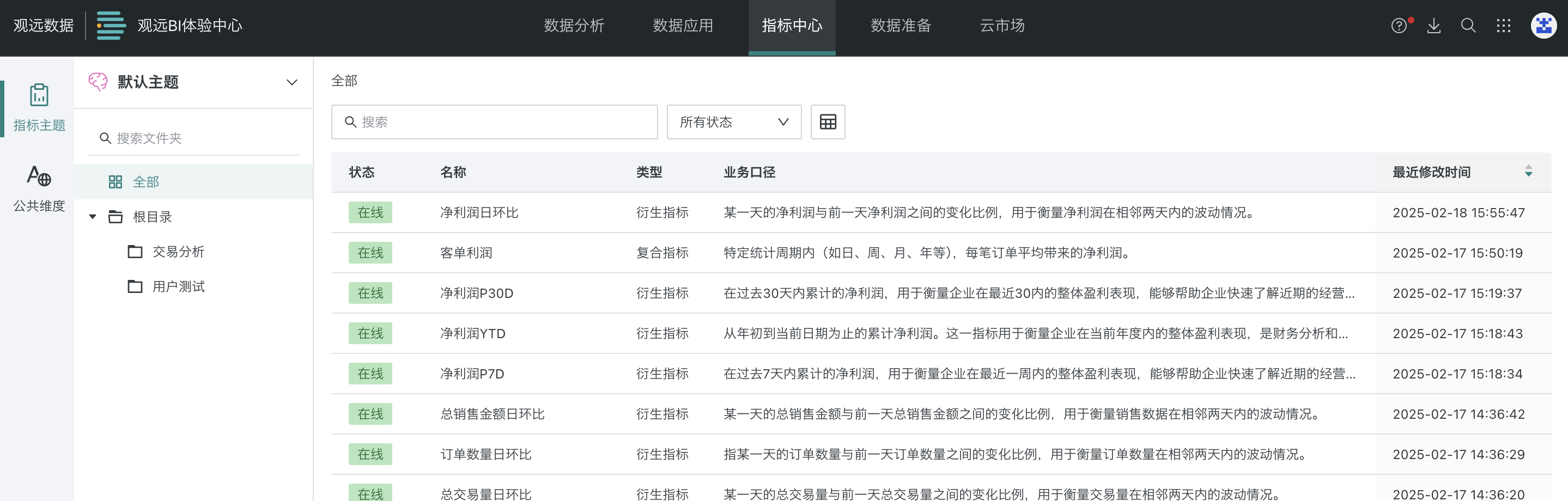Click 在线 badge for 客单利润

tap(370, 253)
